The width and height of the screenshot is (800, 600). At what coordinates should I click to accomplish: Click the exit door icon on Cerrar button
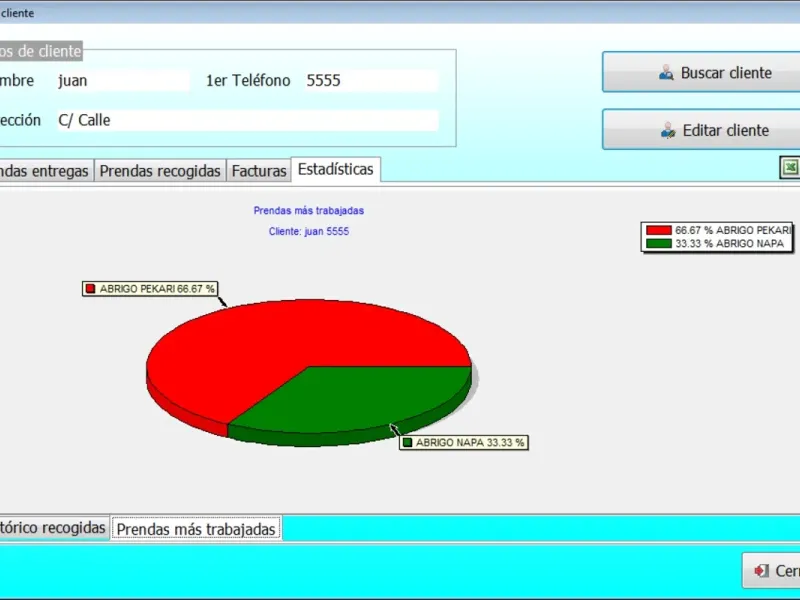pos(761,570)
